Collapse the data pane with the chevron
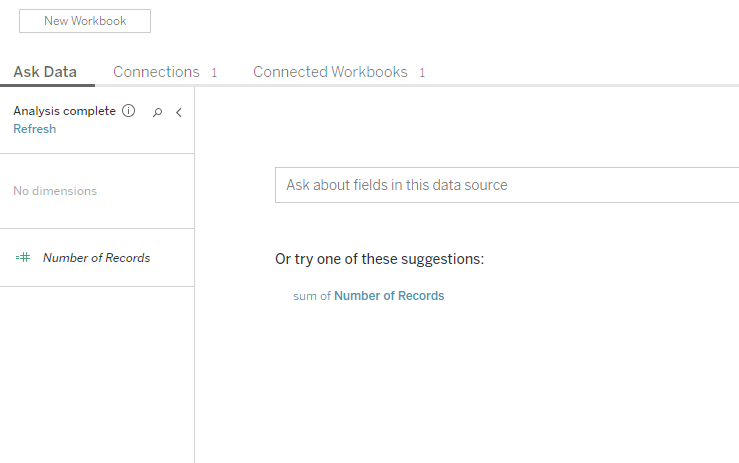 (178, 113)
